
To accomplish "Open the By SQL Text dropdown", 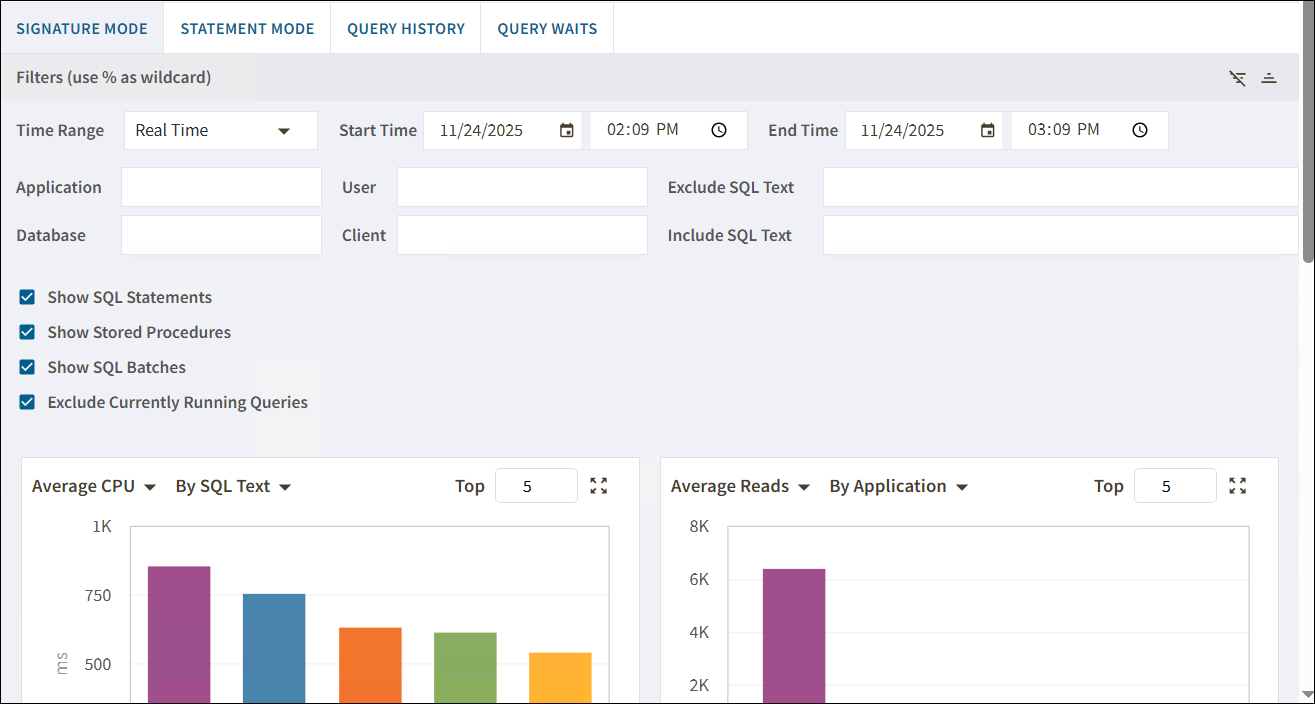I will [233, 487].
